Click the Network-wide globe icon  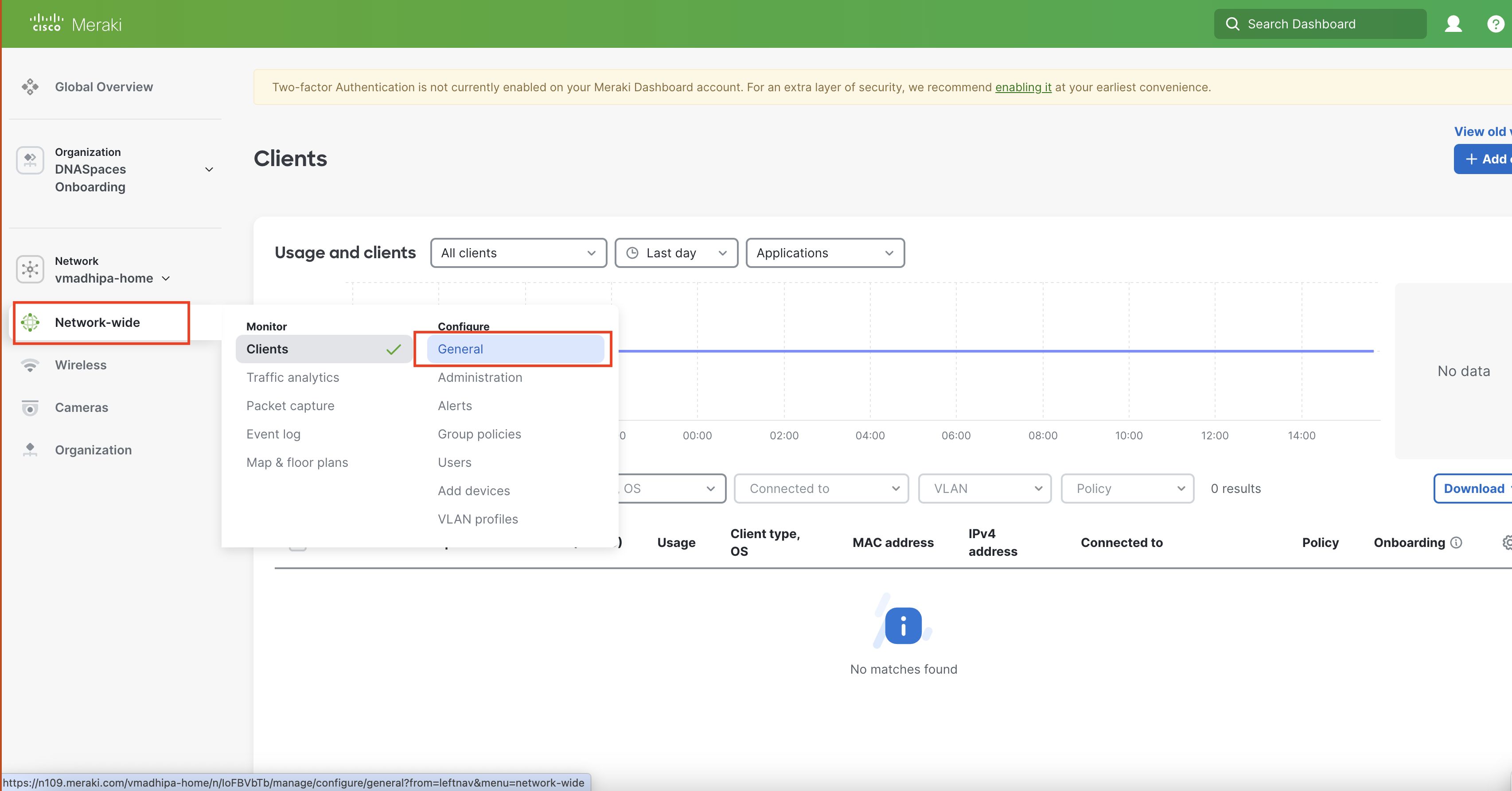(30, 322)
